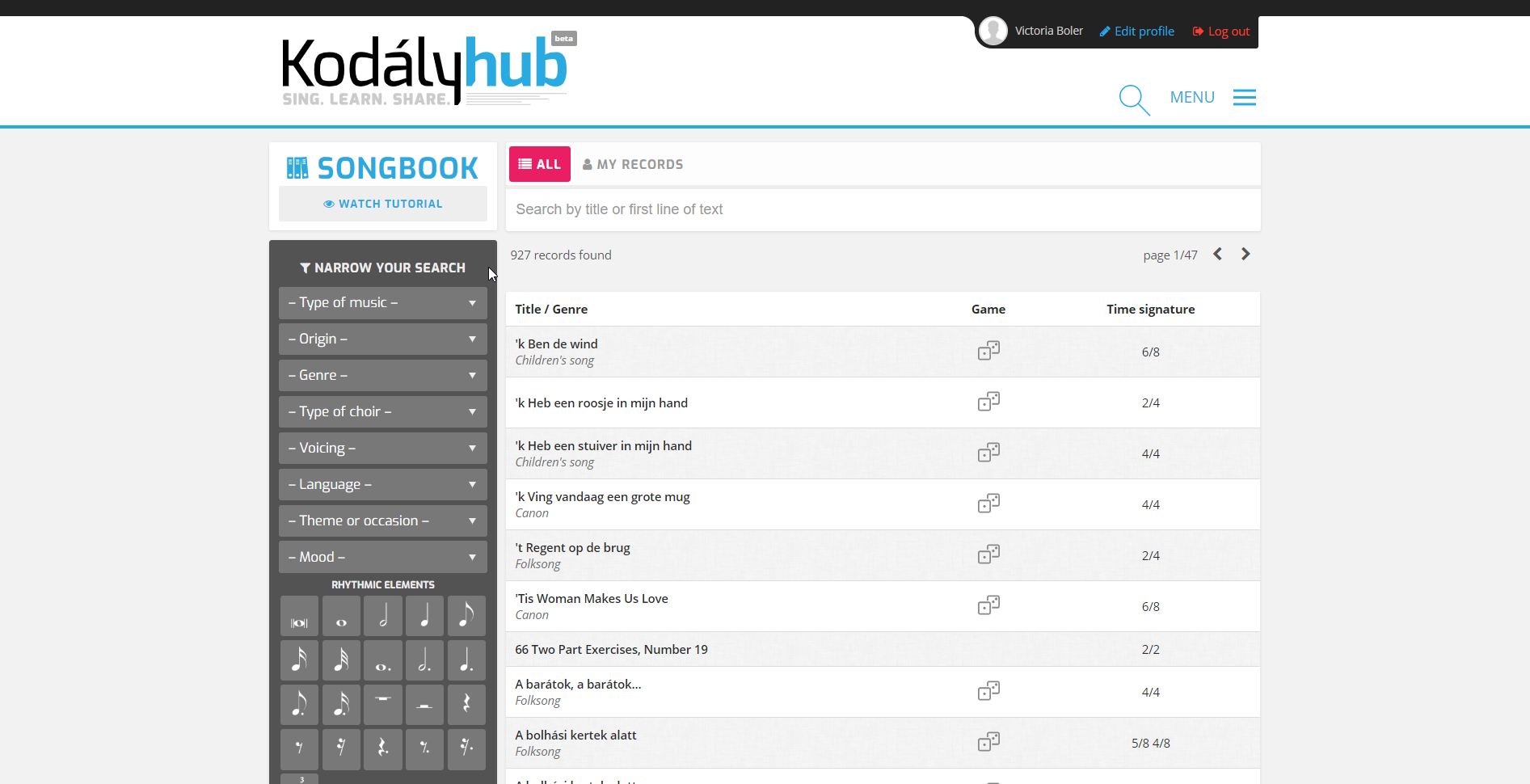Click the 'page 1/47' indicator
Screen dimensions: 1530x784
pyautogui.click(x=1170, y=255)
